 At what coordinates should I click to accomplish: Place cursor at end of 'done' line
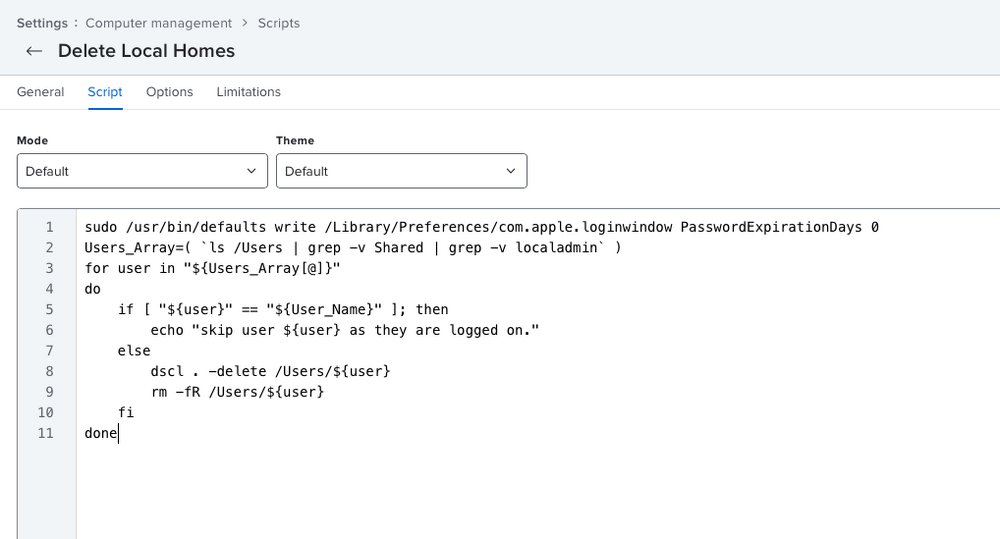119,433
